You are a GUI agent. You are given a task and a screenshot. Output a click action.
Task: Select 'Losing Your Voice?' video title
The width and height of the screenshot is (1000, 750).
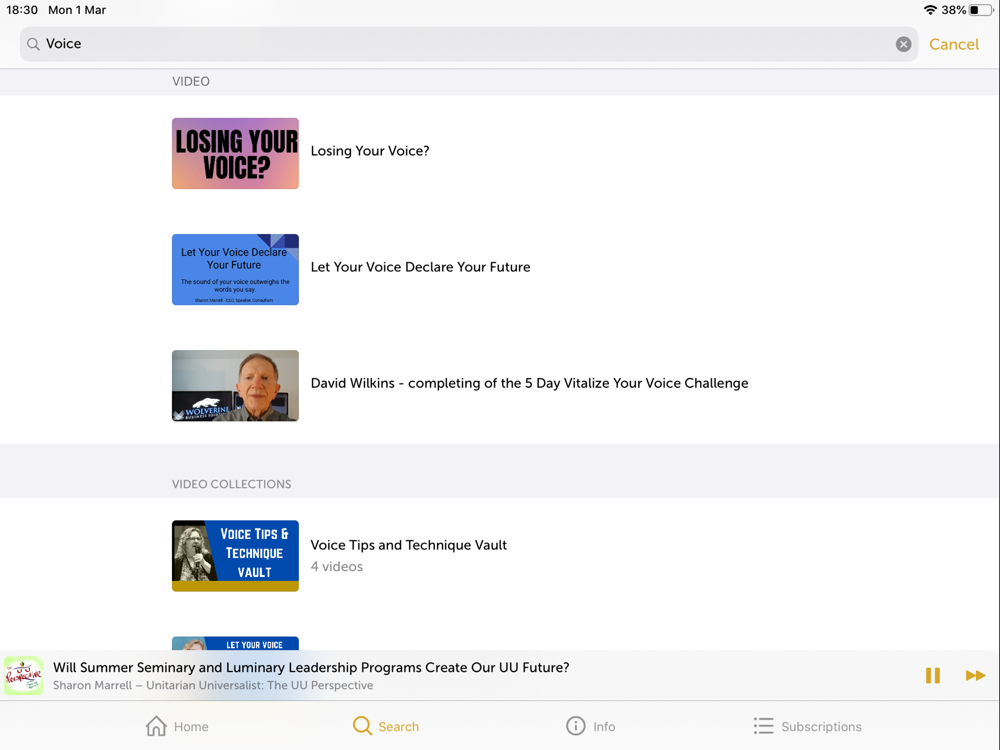370,151
